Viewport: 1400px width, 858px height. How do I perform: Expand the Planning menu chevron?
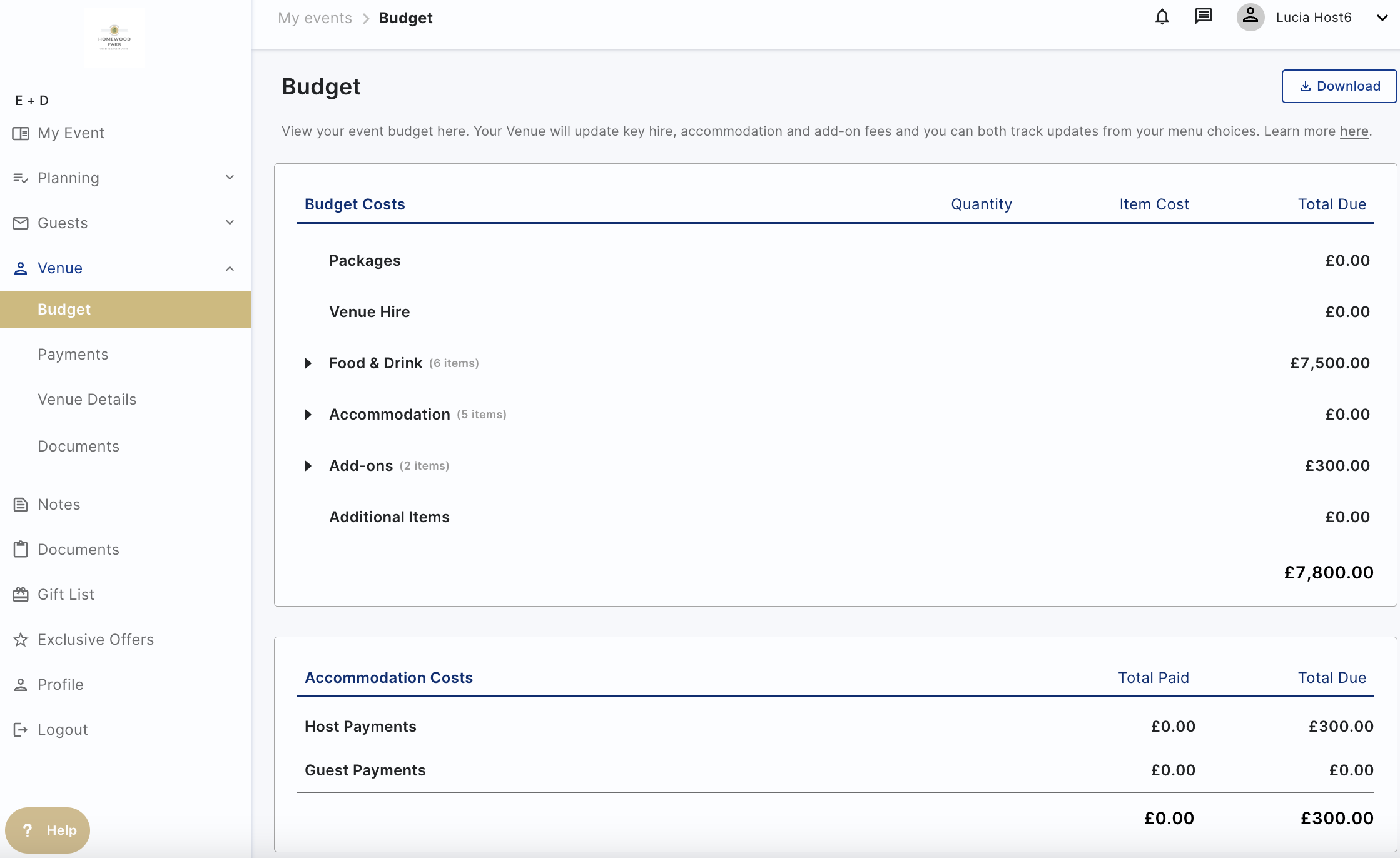pos(230,178)
